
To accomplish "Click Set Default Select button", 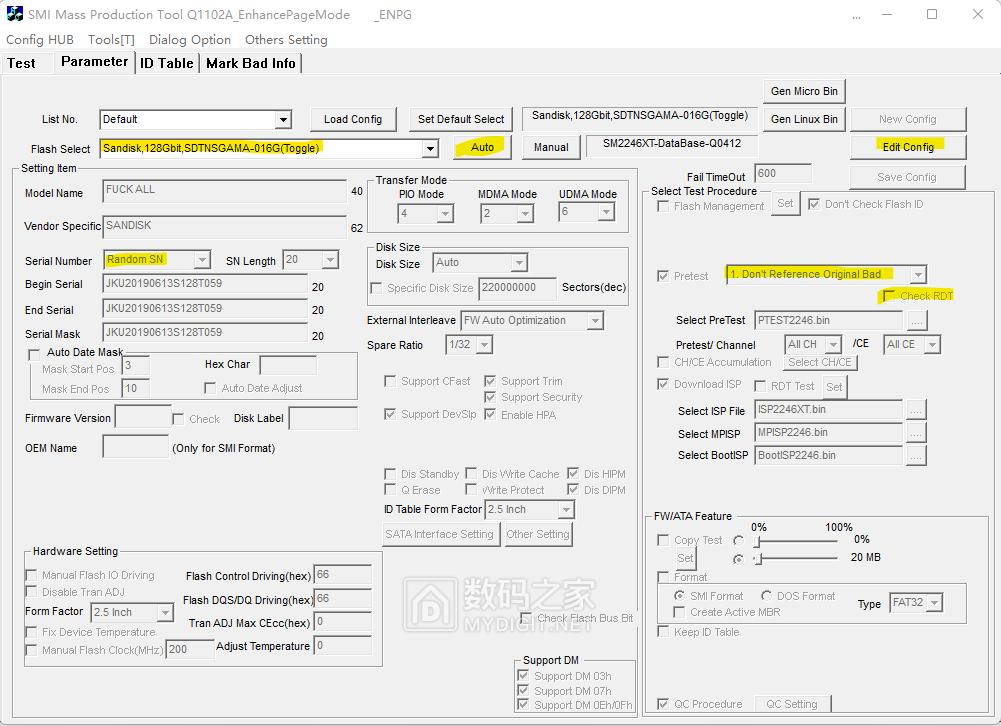I will click(x=461, y=119).
